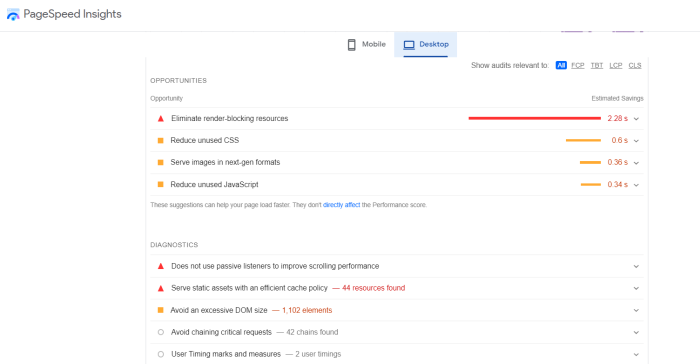Expand Reduce unused CSS chevron
The width and height of the screenshot is (700, 364).
coord(636,141)
